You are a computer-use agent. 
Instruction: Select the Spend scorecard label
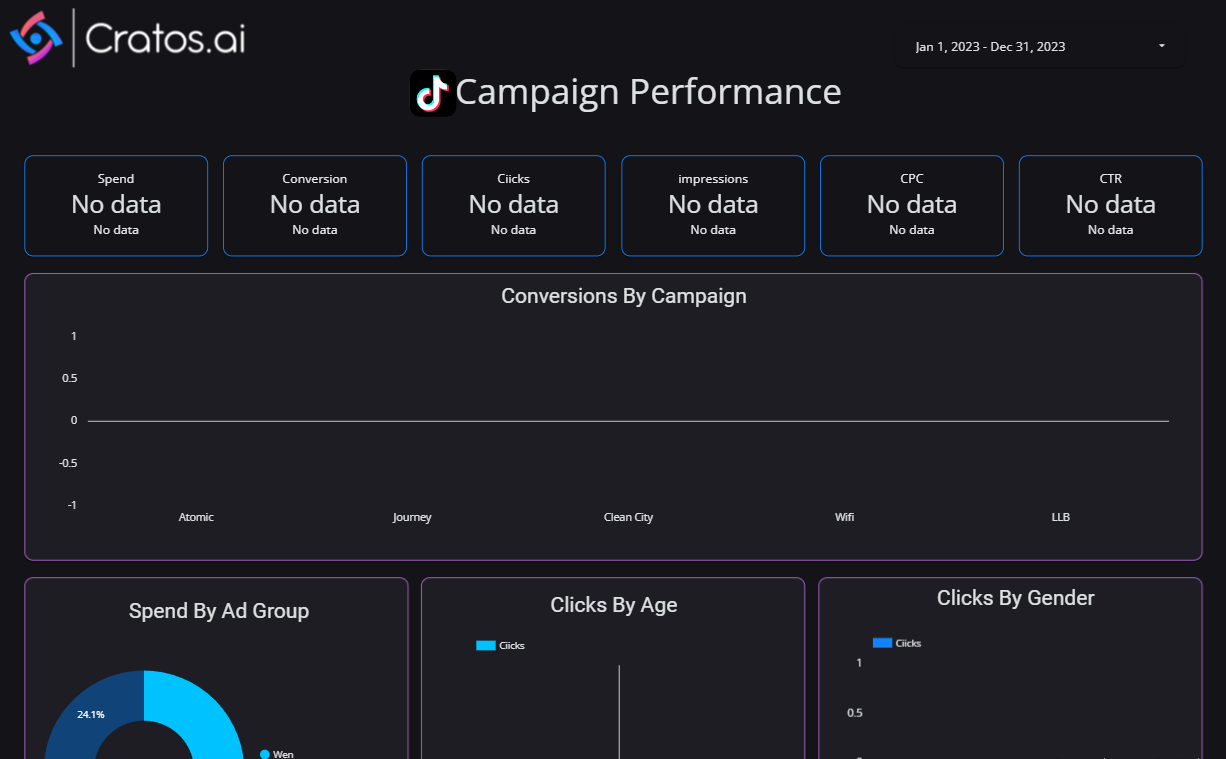pos(116,179)
